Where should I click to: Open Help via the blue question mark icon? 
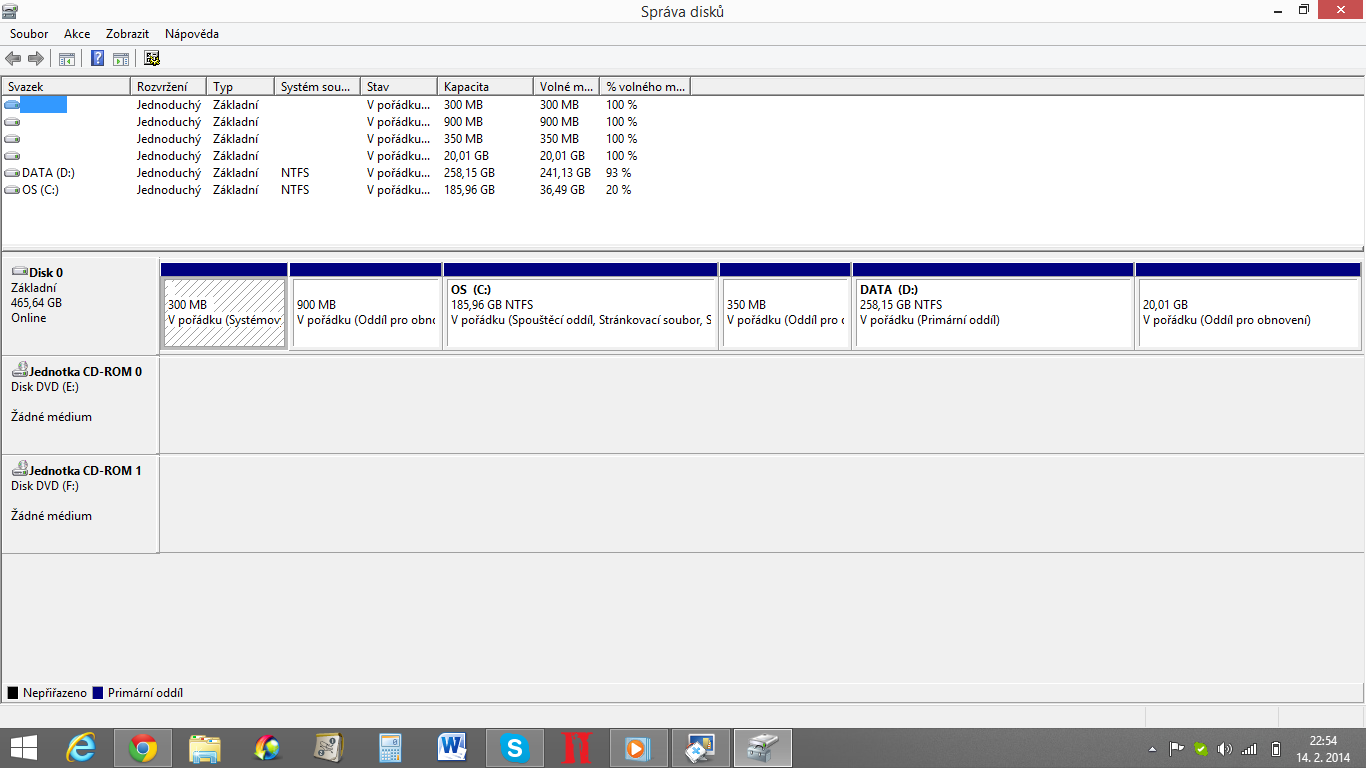98,58
